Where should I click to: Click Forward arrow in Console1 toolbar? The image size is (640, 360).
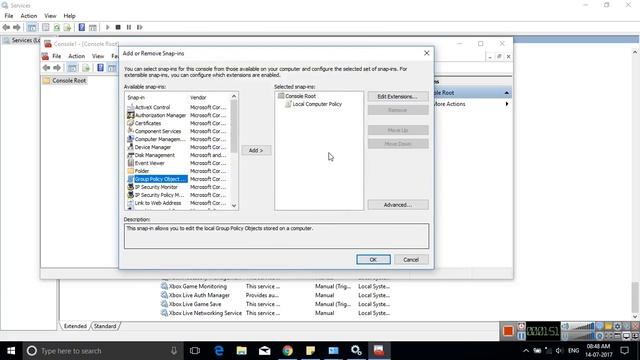pyautogui.click(x=57, y=68)
